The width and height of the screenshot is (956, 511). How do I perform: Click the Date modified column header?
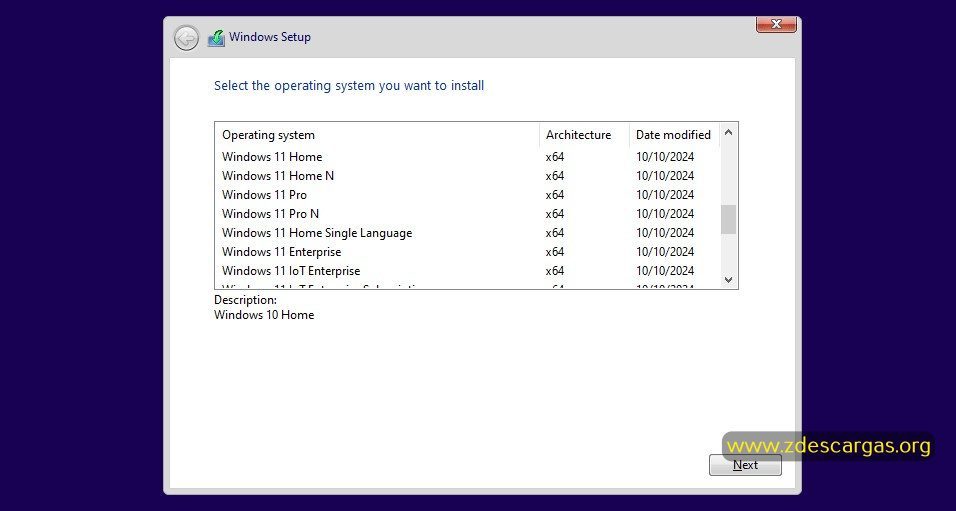tap(675, 135)
